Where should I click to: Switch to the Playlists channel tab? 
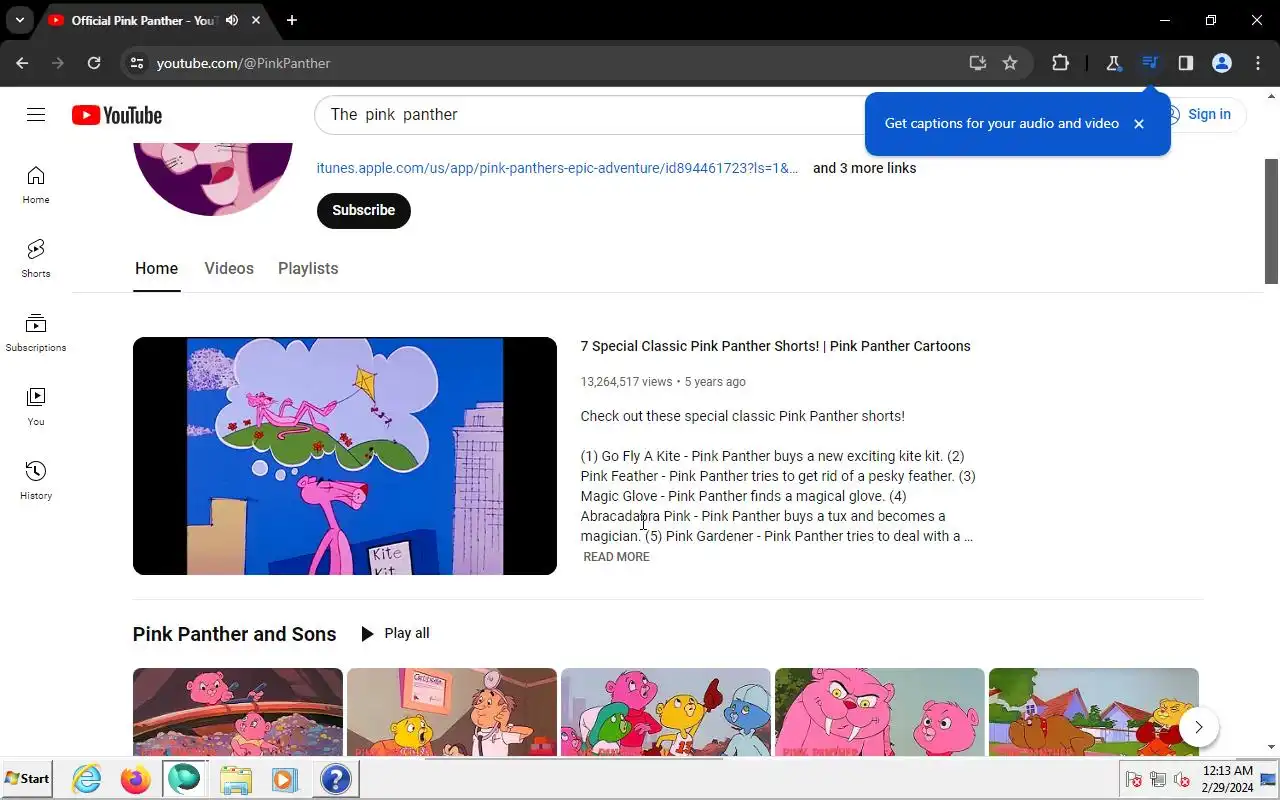click(308, 268)
